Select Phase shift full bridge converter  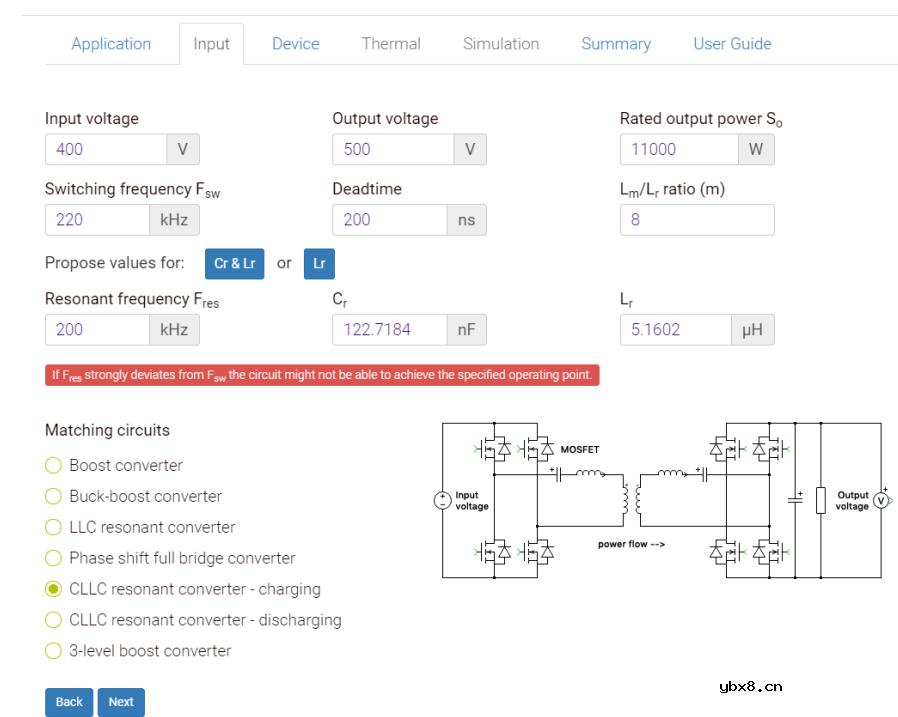(54, 558)
